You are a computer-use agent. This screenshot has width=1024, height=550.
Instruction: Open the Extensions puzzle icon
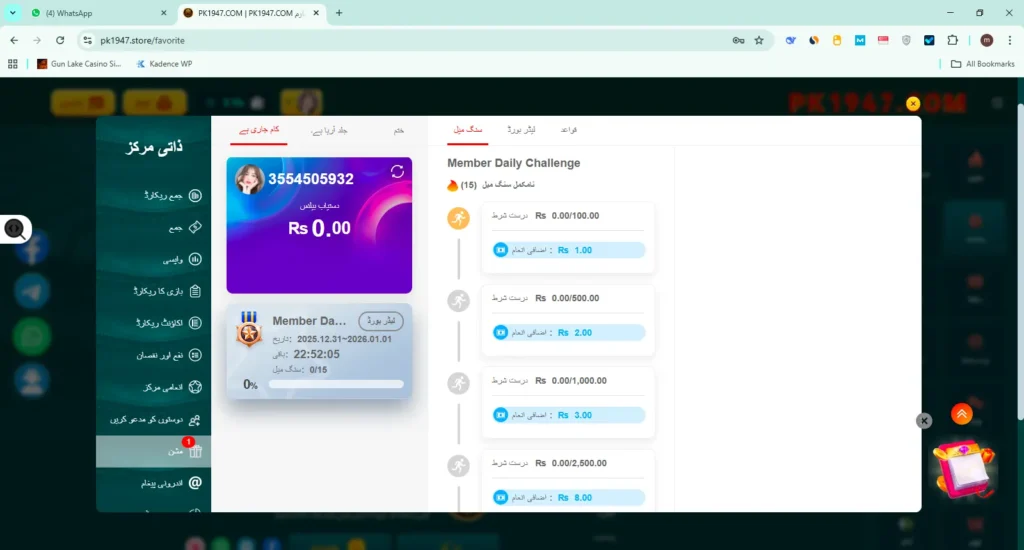point(952,40)
